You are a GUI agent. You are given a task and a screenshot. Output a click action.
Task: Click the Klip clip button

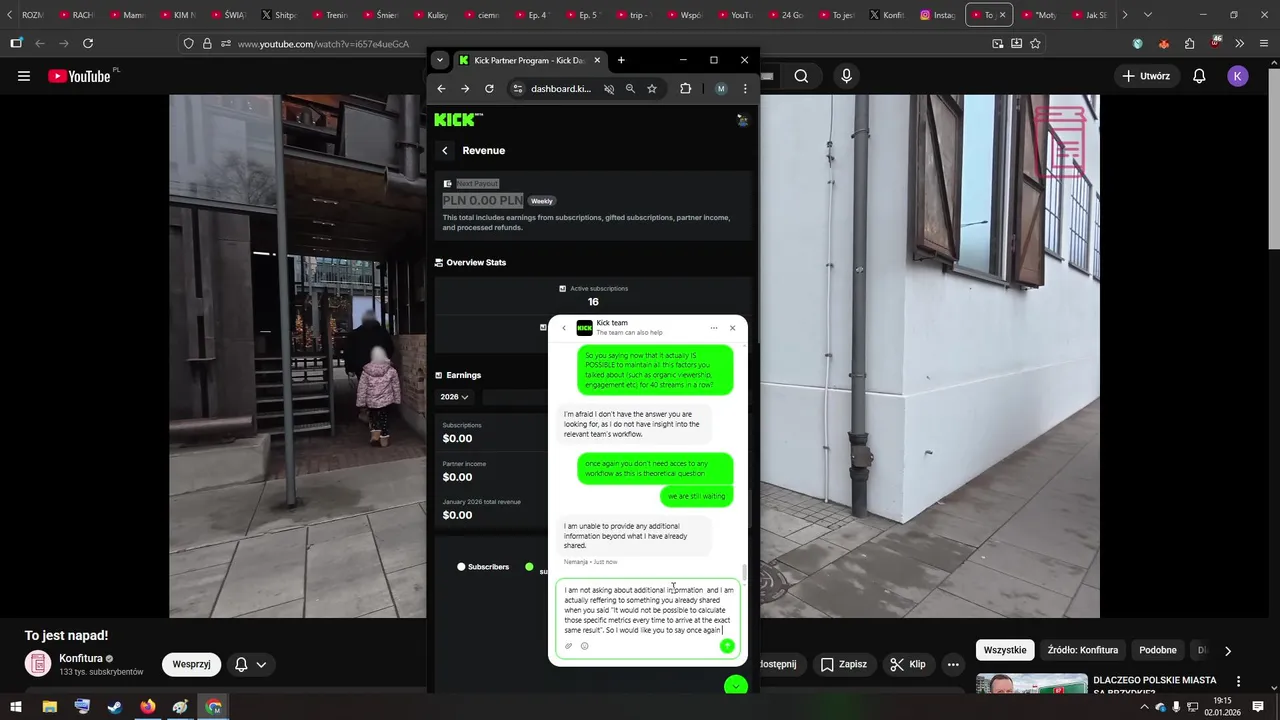point(908,664)
